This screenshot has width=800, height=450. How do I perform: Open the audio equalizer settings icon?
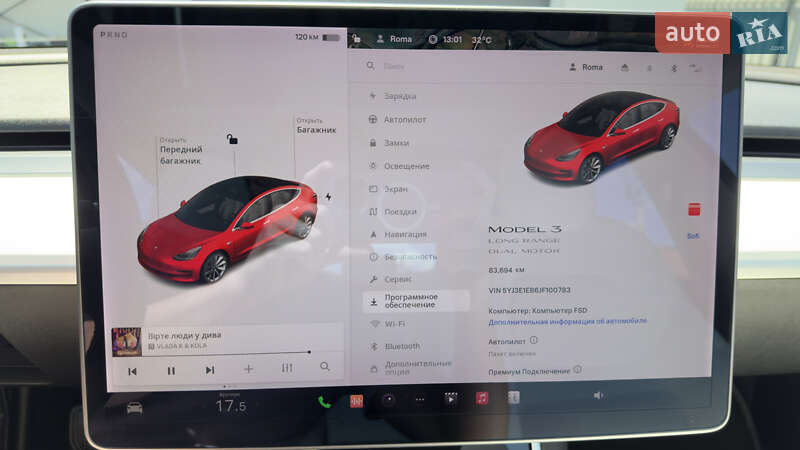(287, 367)
